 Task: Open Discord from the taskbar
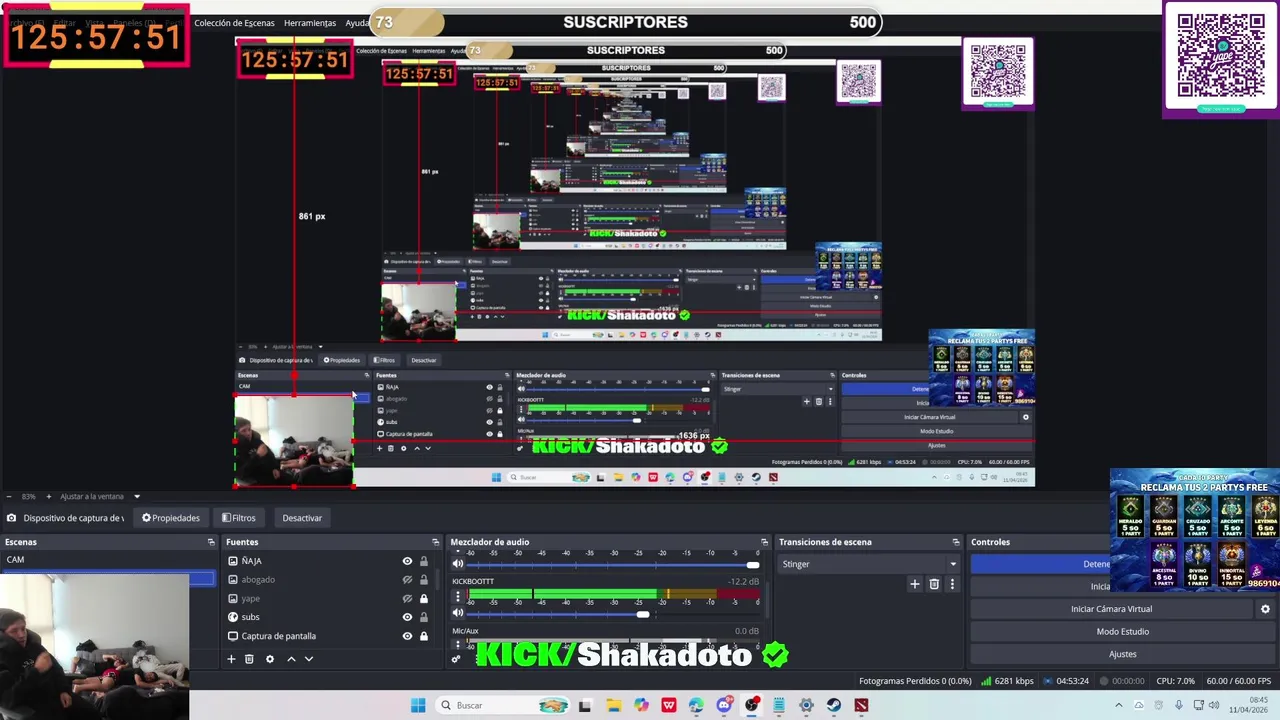[724, 705]
